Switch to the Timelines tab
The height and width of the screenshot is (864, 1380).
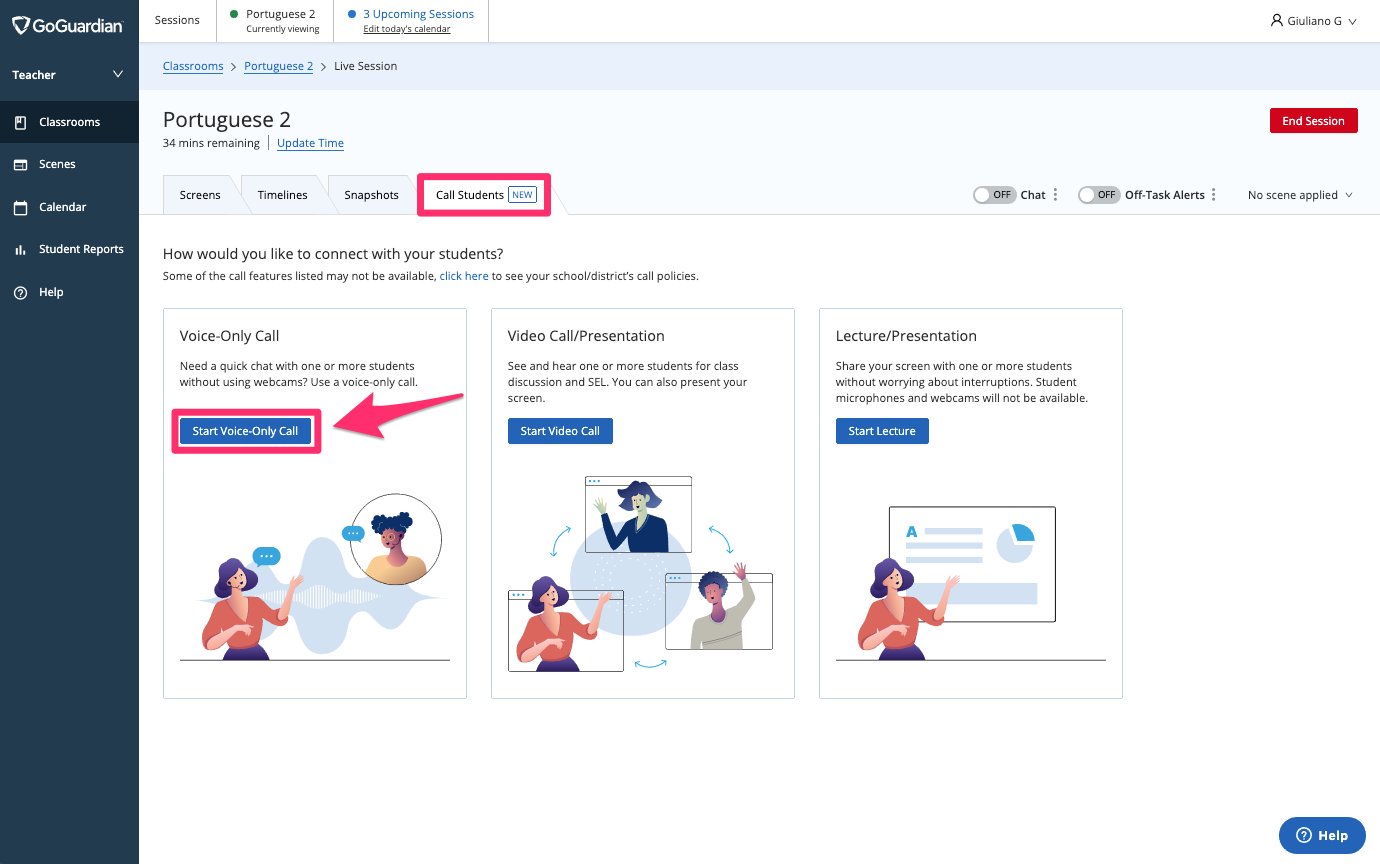point(282,195)
